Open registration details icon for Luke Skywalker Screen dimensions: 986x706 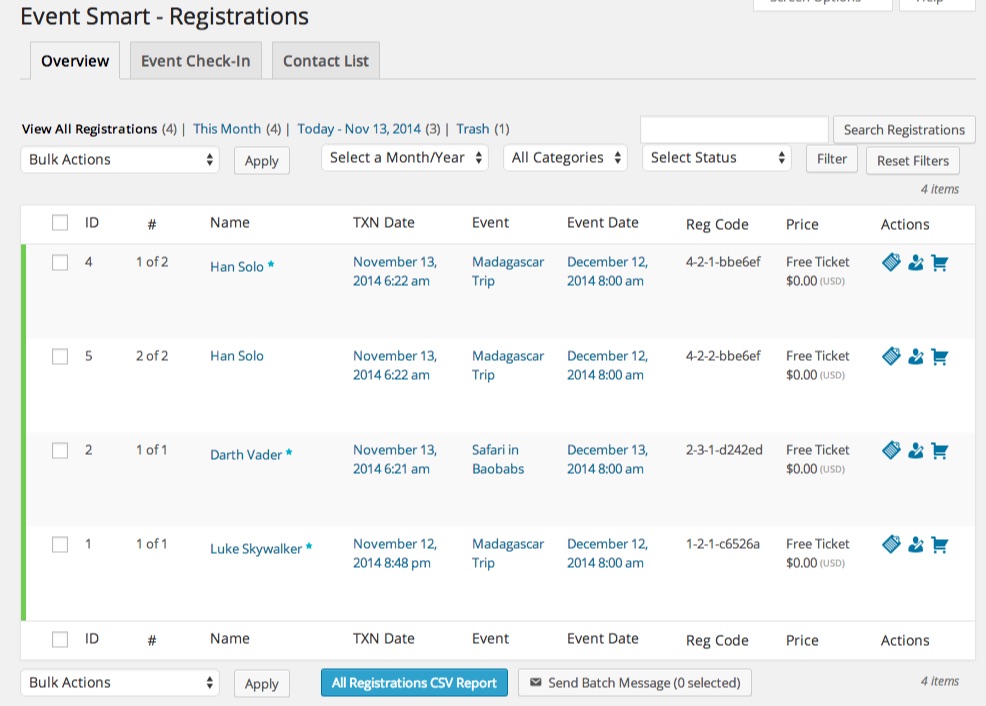(x=891, y=544)
